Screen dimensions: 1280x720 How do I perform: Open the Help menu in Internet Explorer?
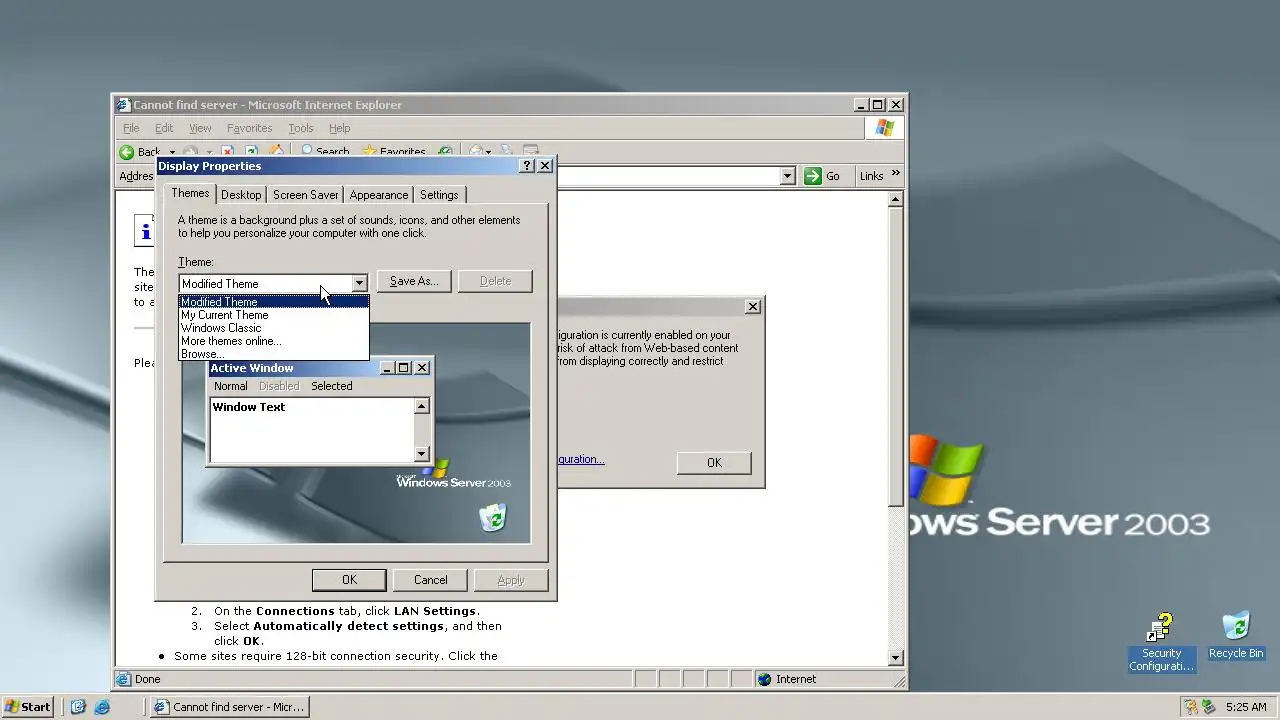pos(340,128)
